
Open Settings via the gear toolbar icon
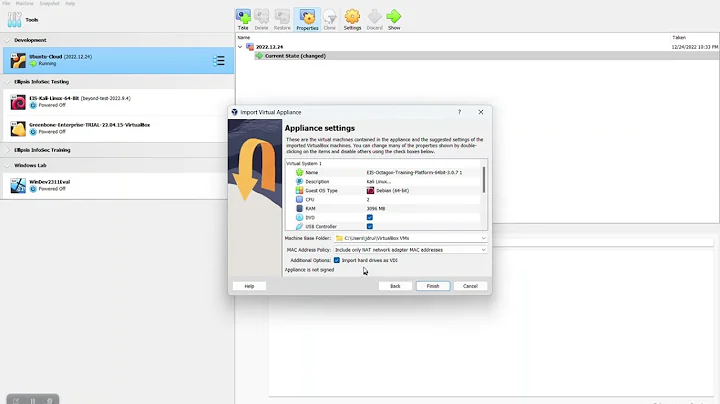352,19
